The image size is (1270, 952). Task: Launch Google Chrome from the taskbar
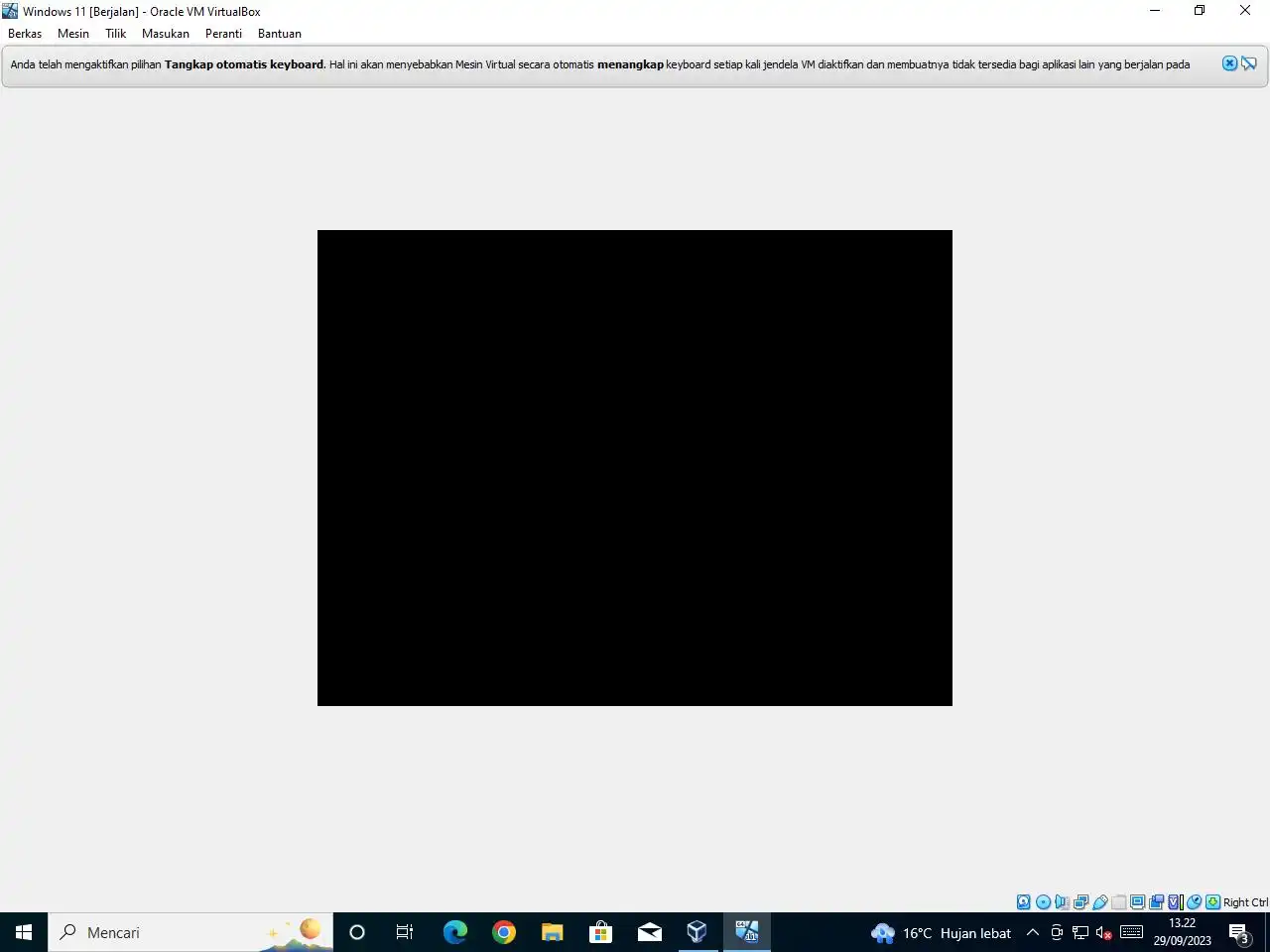click(503, 932)
